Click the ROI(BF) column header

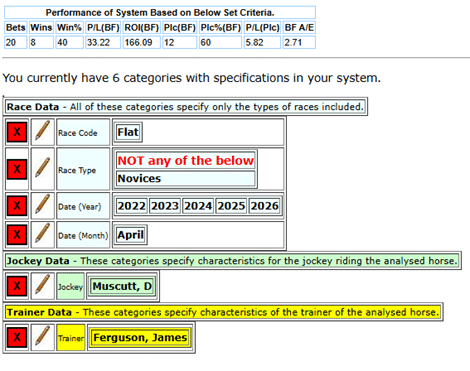[x=142, y=28]
